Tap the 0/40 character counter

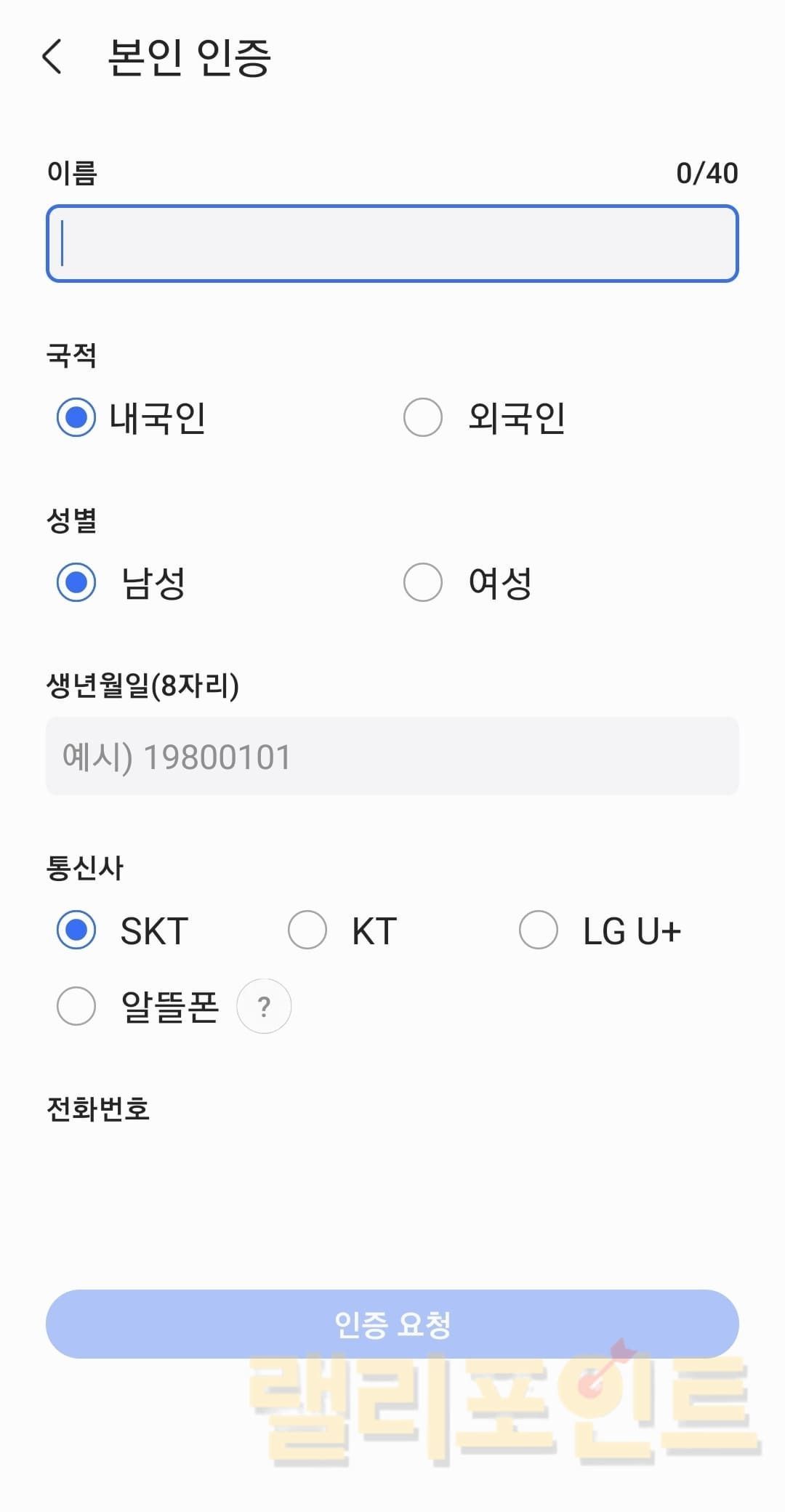[706, 174]
